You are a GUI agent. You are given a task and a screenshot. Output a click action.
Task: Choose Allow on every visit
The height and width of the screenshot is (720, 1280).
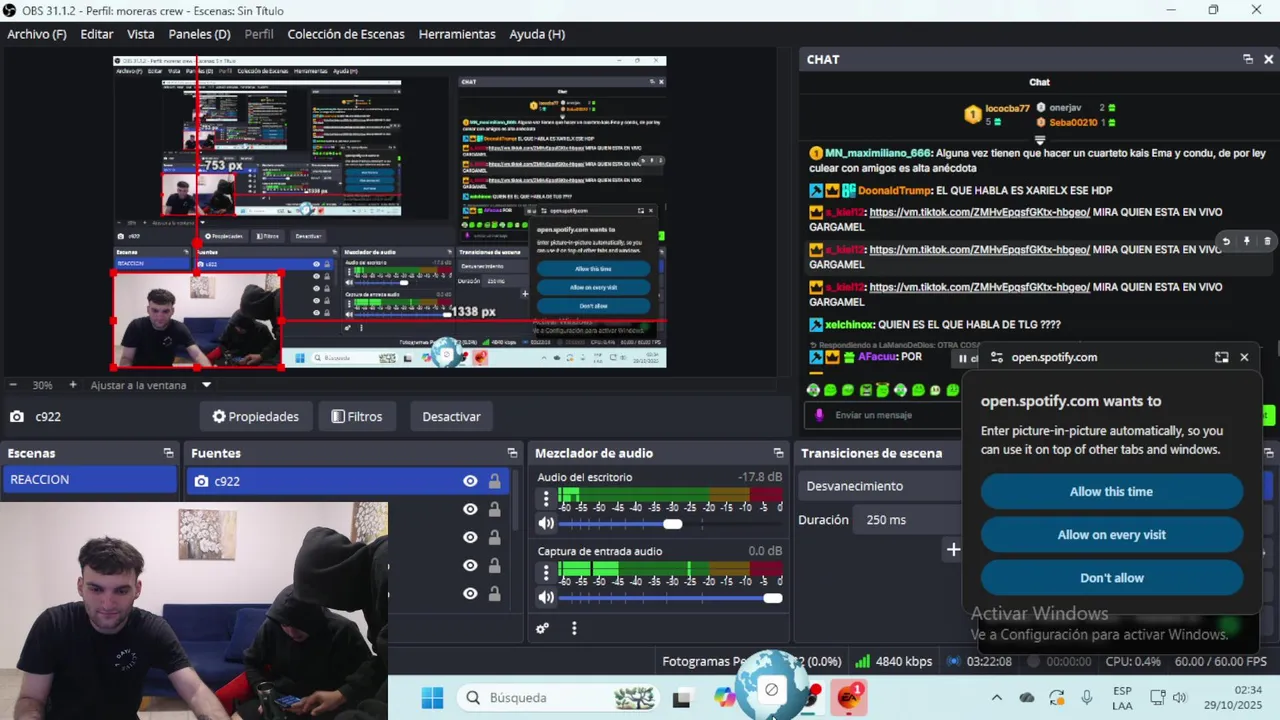[x=1111, y=535]
